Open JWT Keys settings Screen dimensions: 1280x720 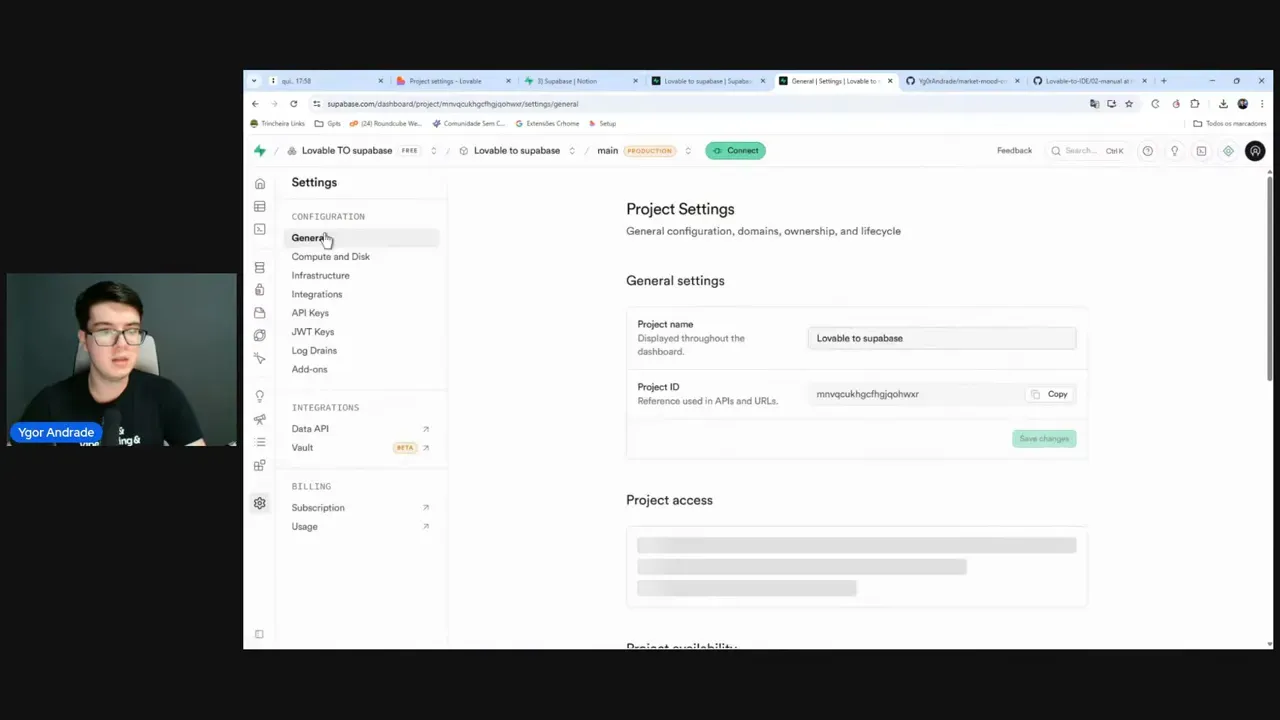[x=313, y=332]
